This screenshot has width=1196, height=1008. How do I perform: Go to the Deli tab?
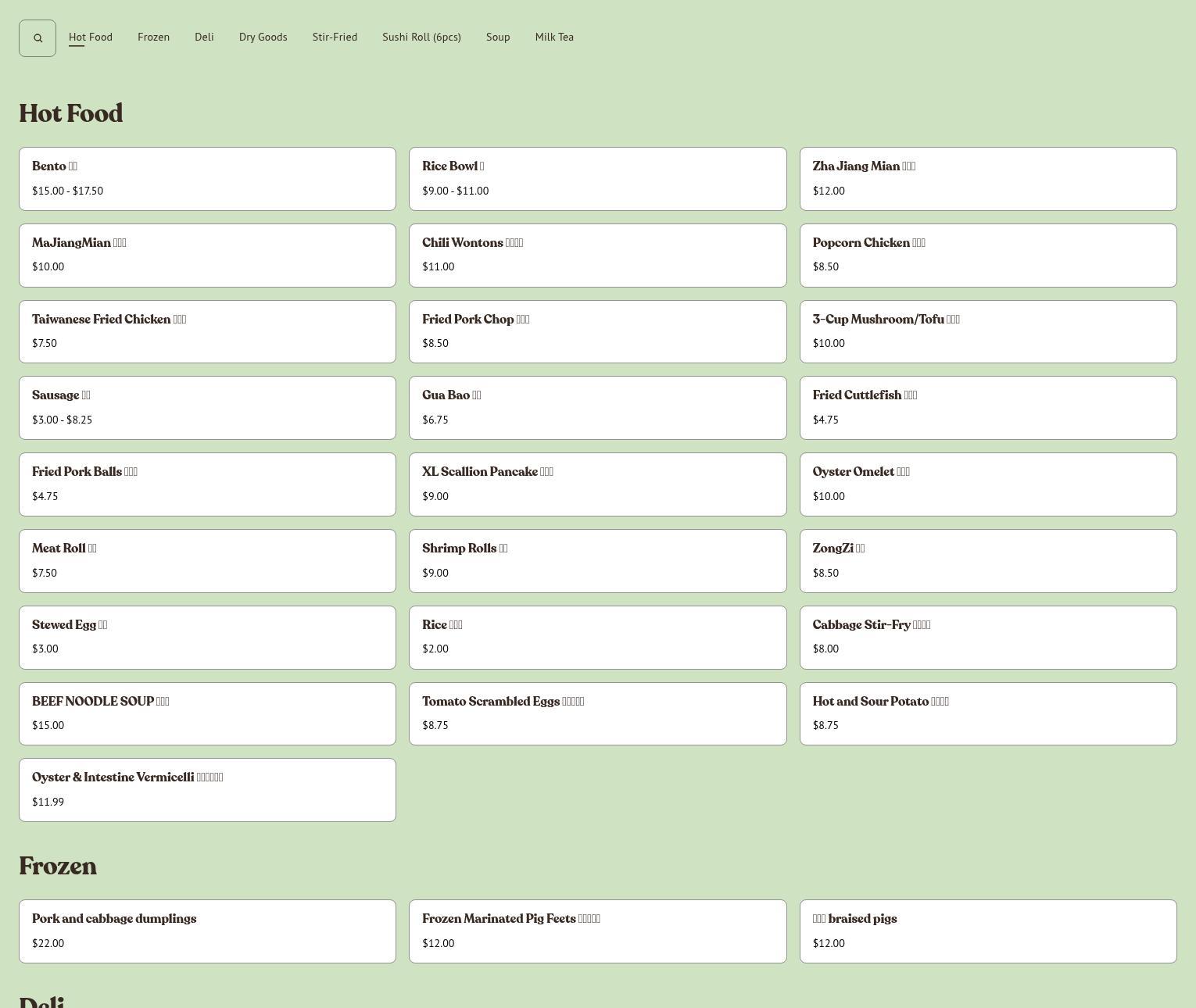(204, 38)
